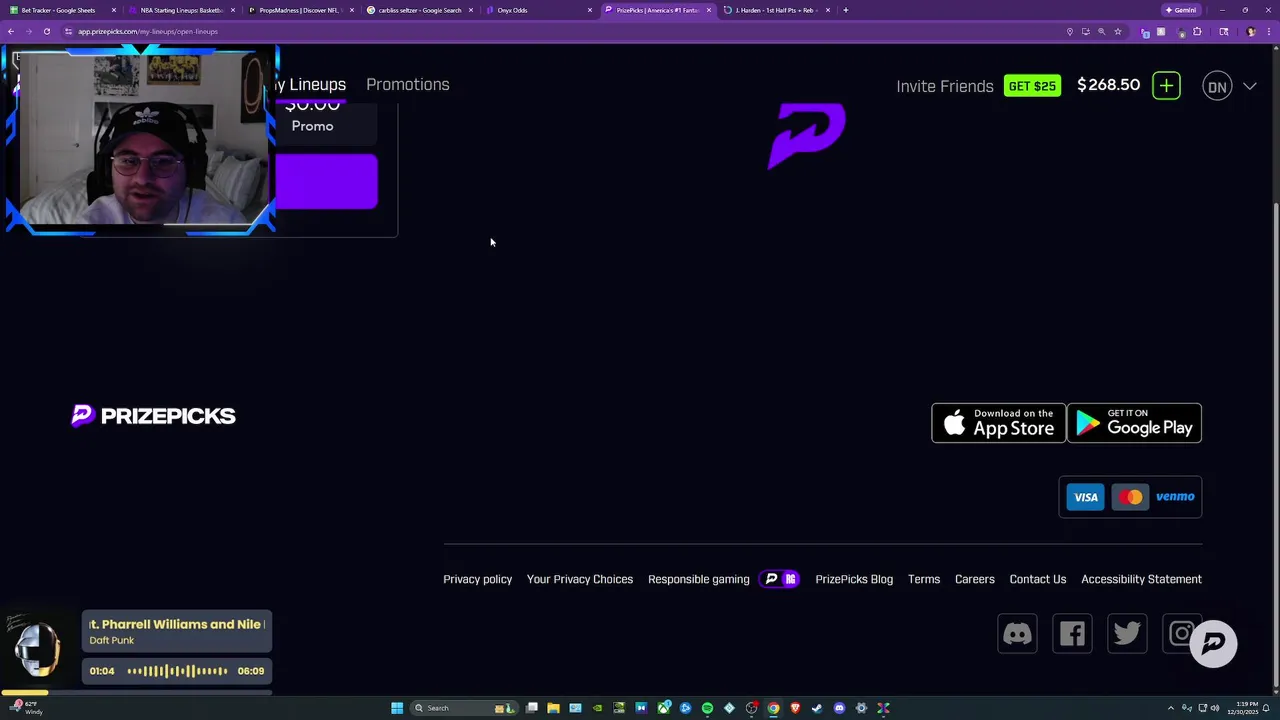Open the Facebook social link

pyautogui.click(x=1072, y=634)
